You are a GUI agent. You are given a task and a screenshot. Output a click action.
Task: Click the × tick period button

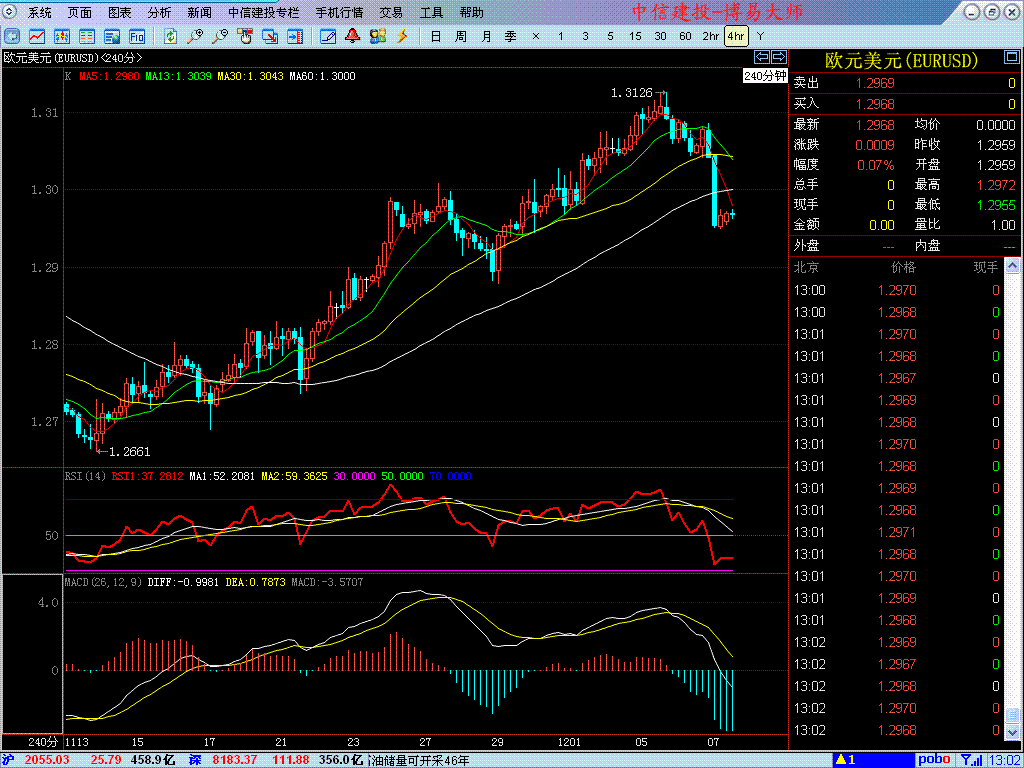pos(536,36)
